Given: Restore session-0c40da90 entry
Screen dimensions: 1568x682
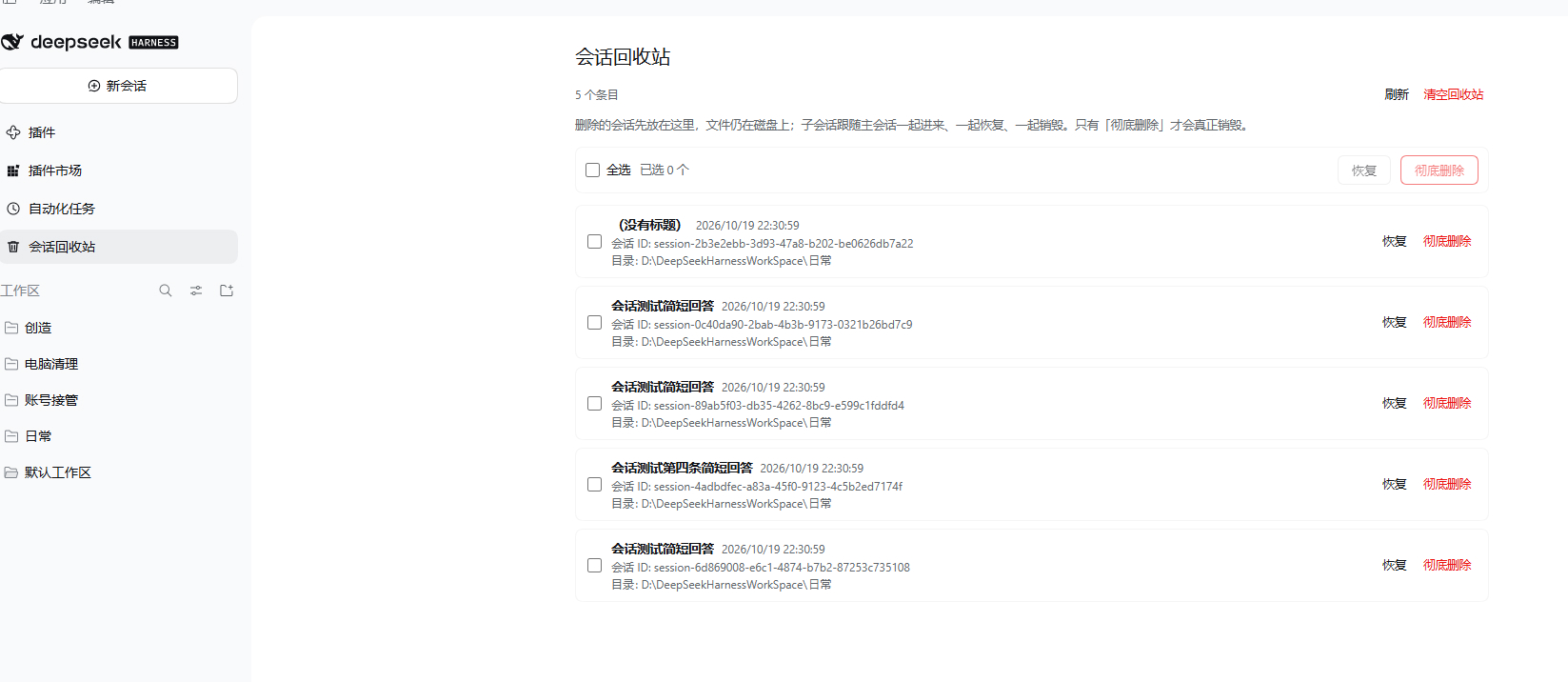Looking at the screenshot, I should pyautogui.click(x=1395, y=323).
